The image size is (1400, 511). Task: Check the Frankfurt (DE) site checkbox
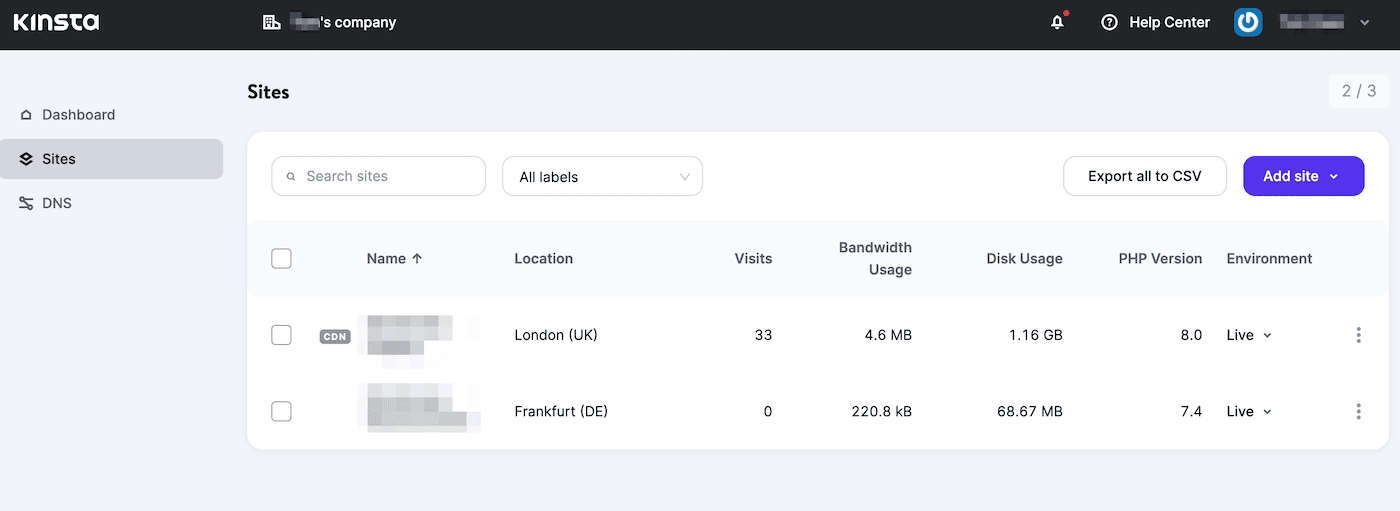coord(282,411)
